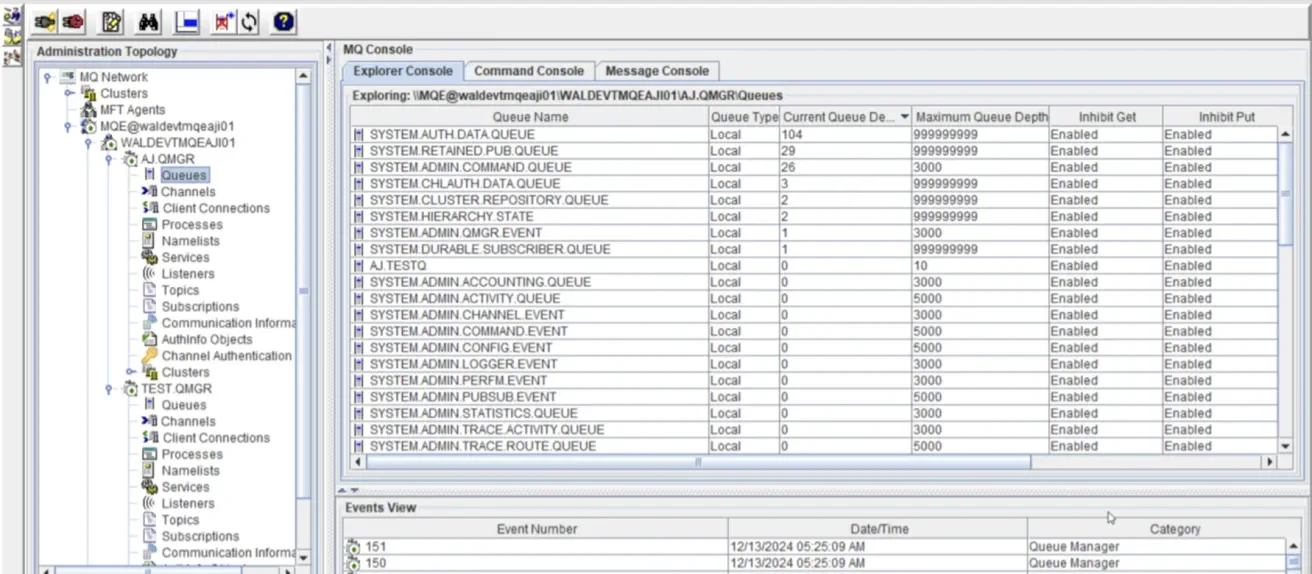Viewport: 1312px width, 574px height.
Task: Click the Inhibit Get column header
Action: pos(1107,117)
